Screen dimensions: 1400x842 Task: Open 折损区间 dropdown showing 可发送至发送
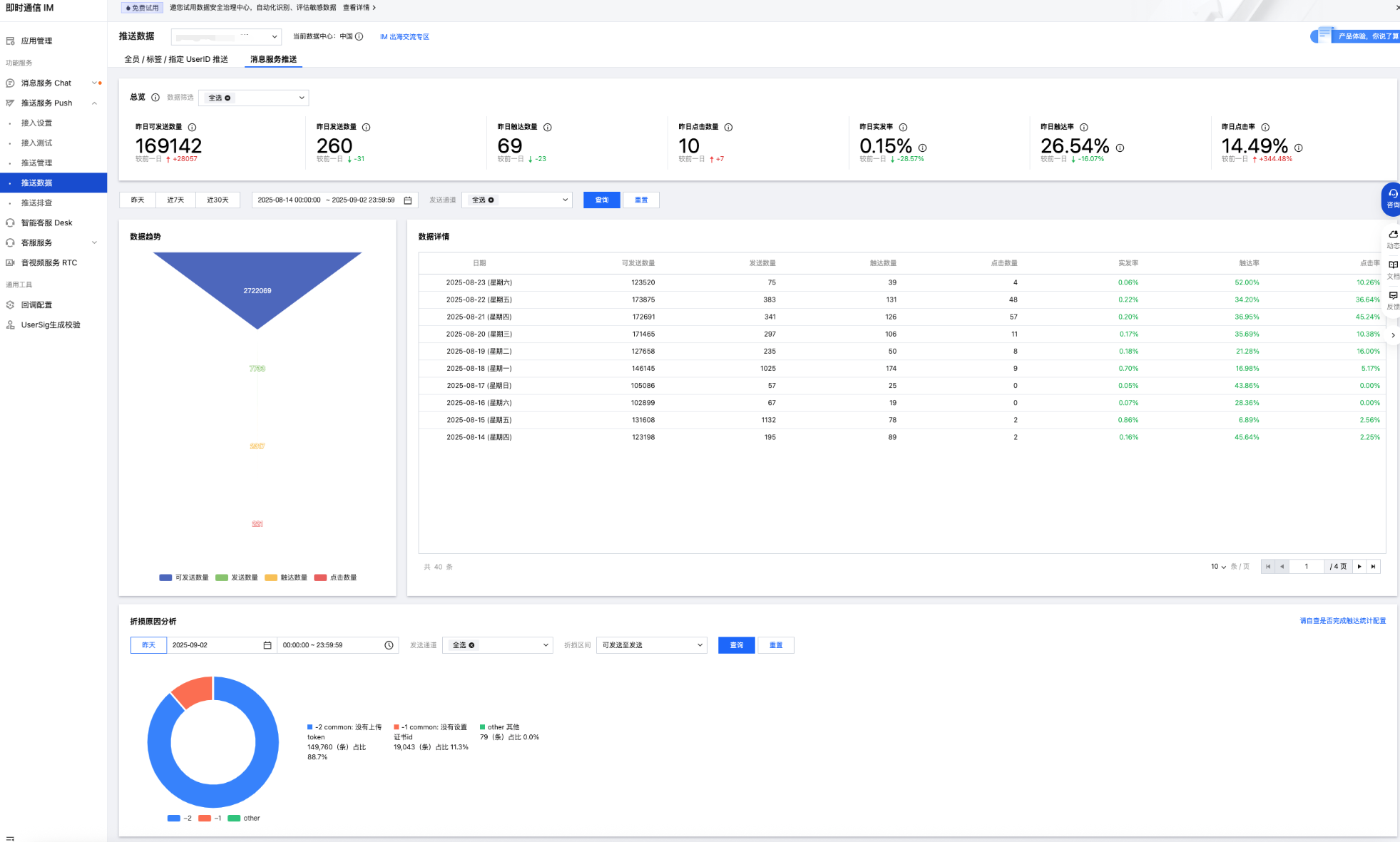[x=651, y=645]
